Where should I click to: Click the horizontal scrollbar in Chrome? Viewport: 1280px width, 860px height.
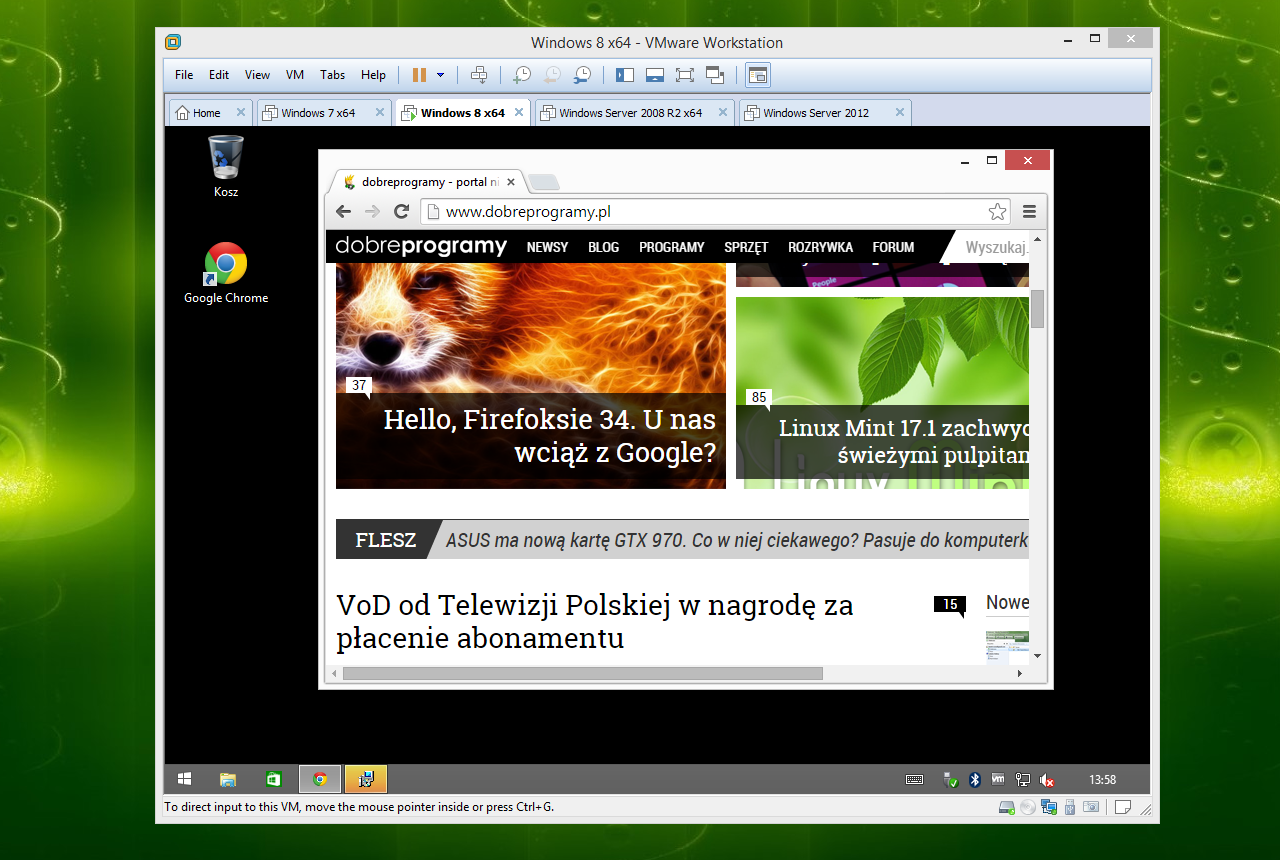coord(582,674)
